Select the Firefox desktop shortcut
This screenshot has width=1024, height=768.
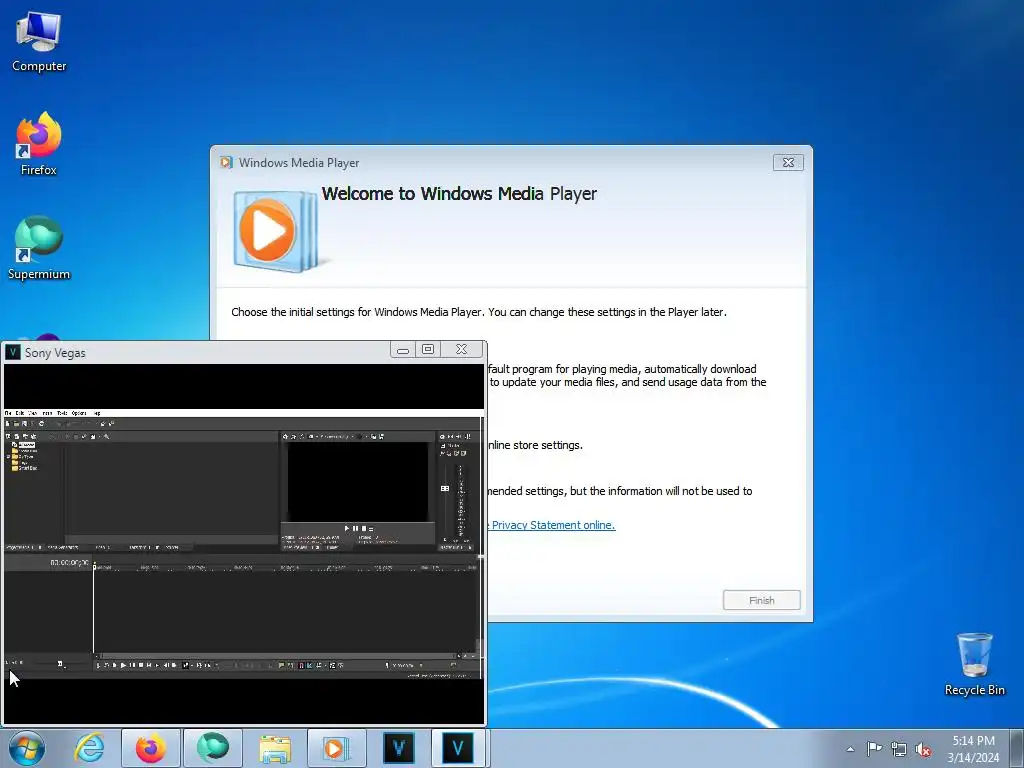point(39,144)
